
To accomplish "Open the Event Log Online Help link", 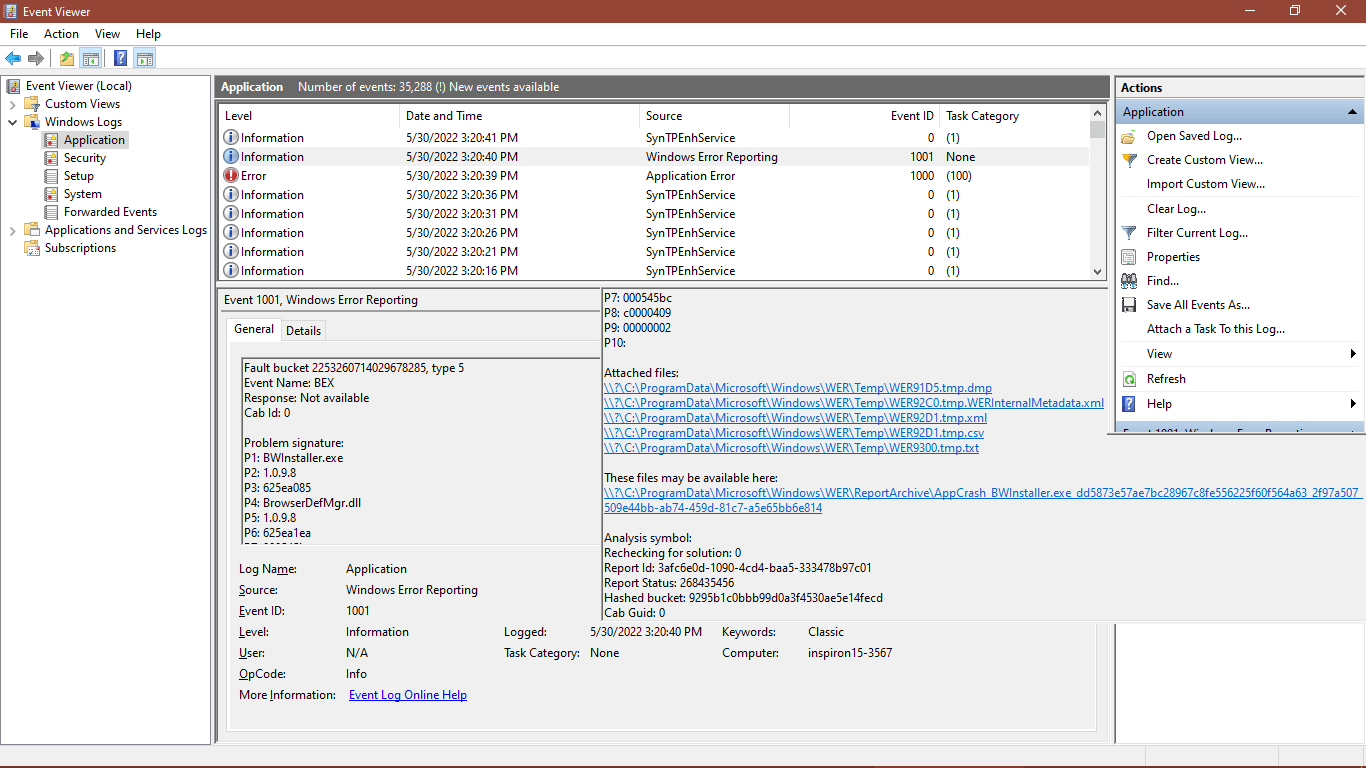I will click(x=408, y=695).
